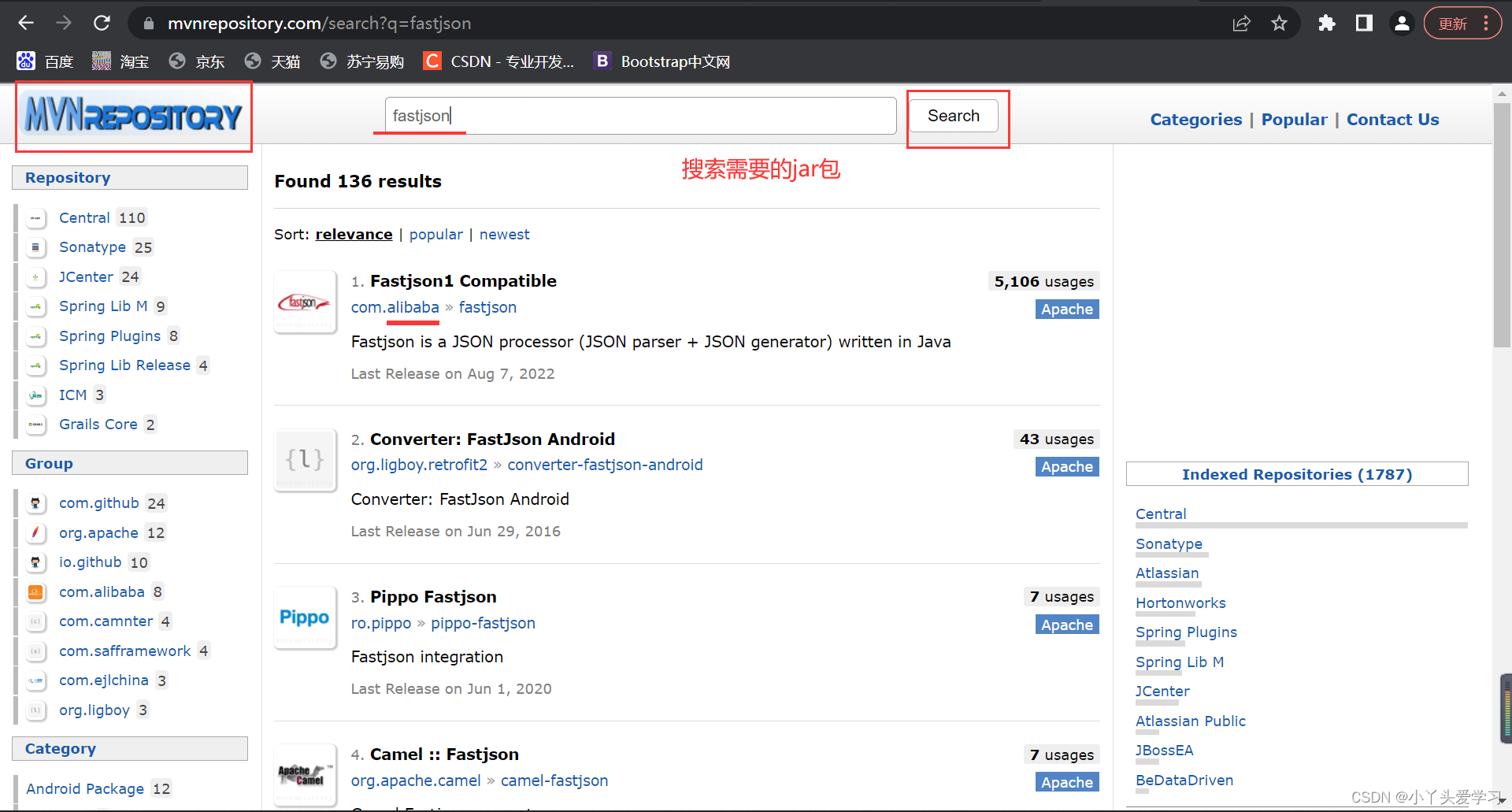
Task: Click the Pippo logo icon
Action: (305, 617)
